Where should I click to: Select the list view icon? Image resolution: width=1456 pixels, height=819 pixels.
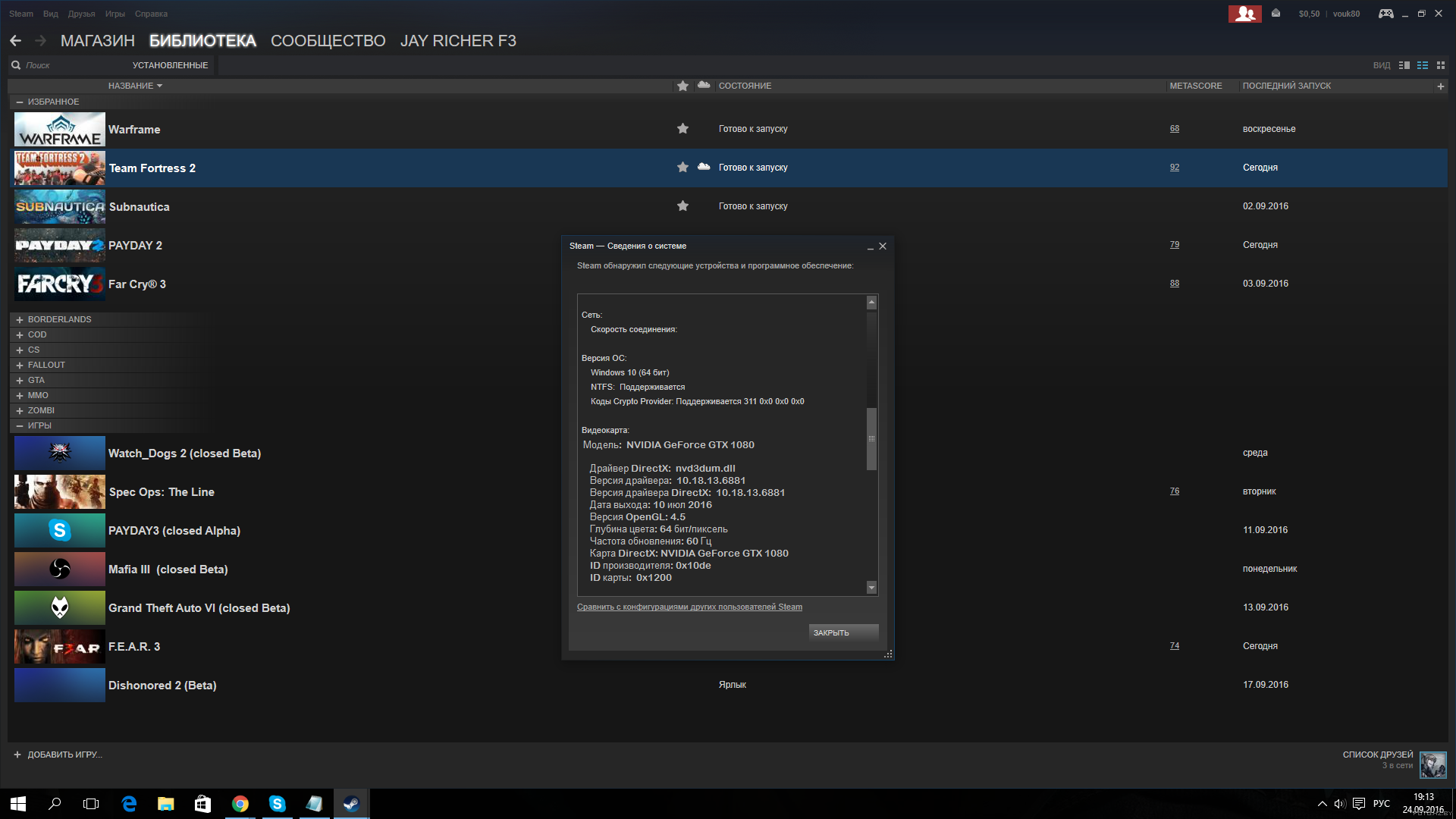(x=1423, y=65)
